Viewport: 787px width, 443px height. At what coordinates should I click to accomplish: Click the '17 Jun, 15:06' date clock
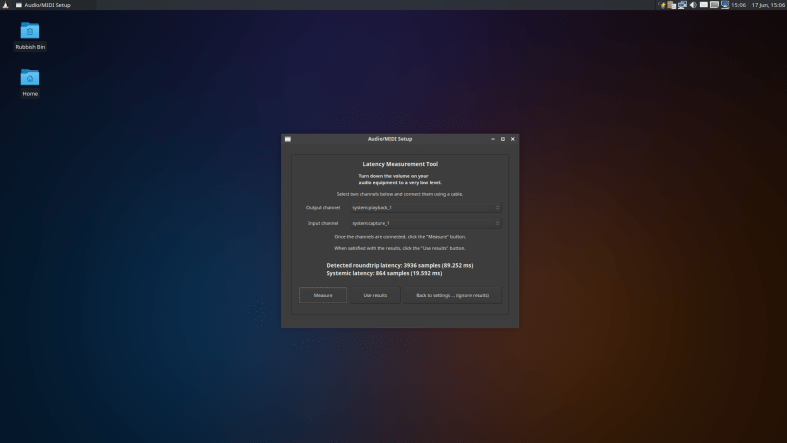[x=768, y=5]
